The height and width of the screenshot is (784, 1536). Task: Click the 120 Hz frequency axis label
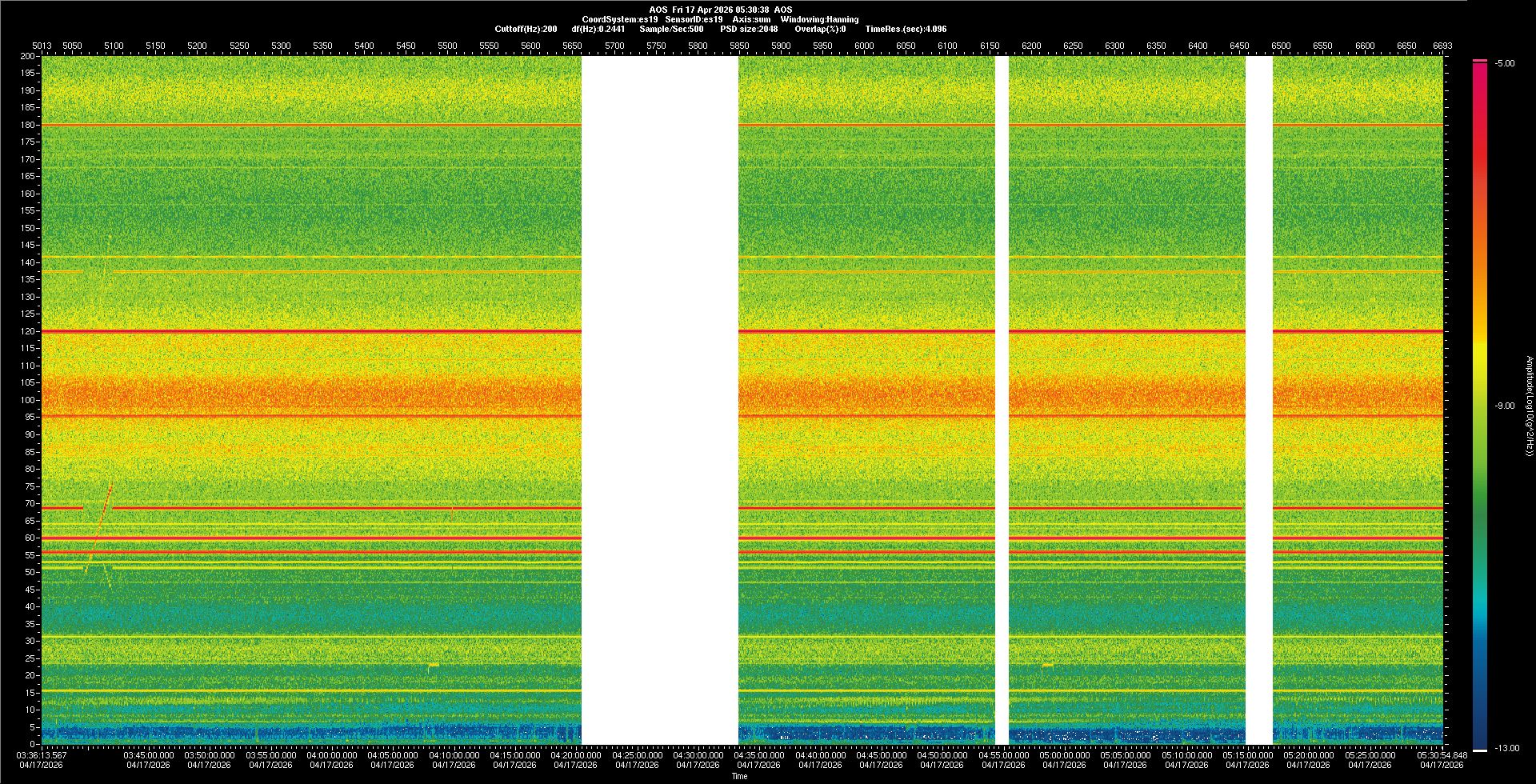click(x=28, y=331)
